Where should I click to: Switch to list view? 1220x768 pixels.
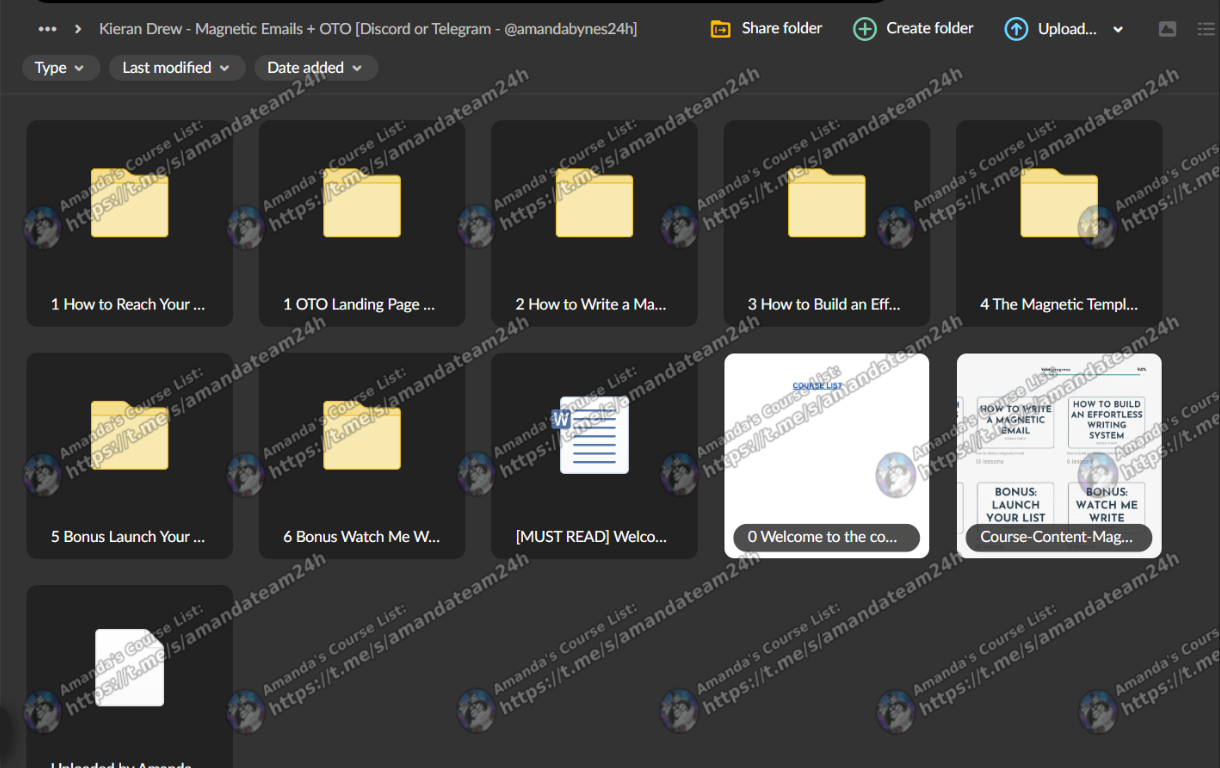[x=1206, y=29]
